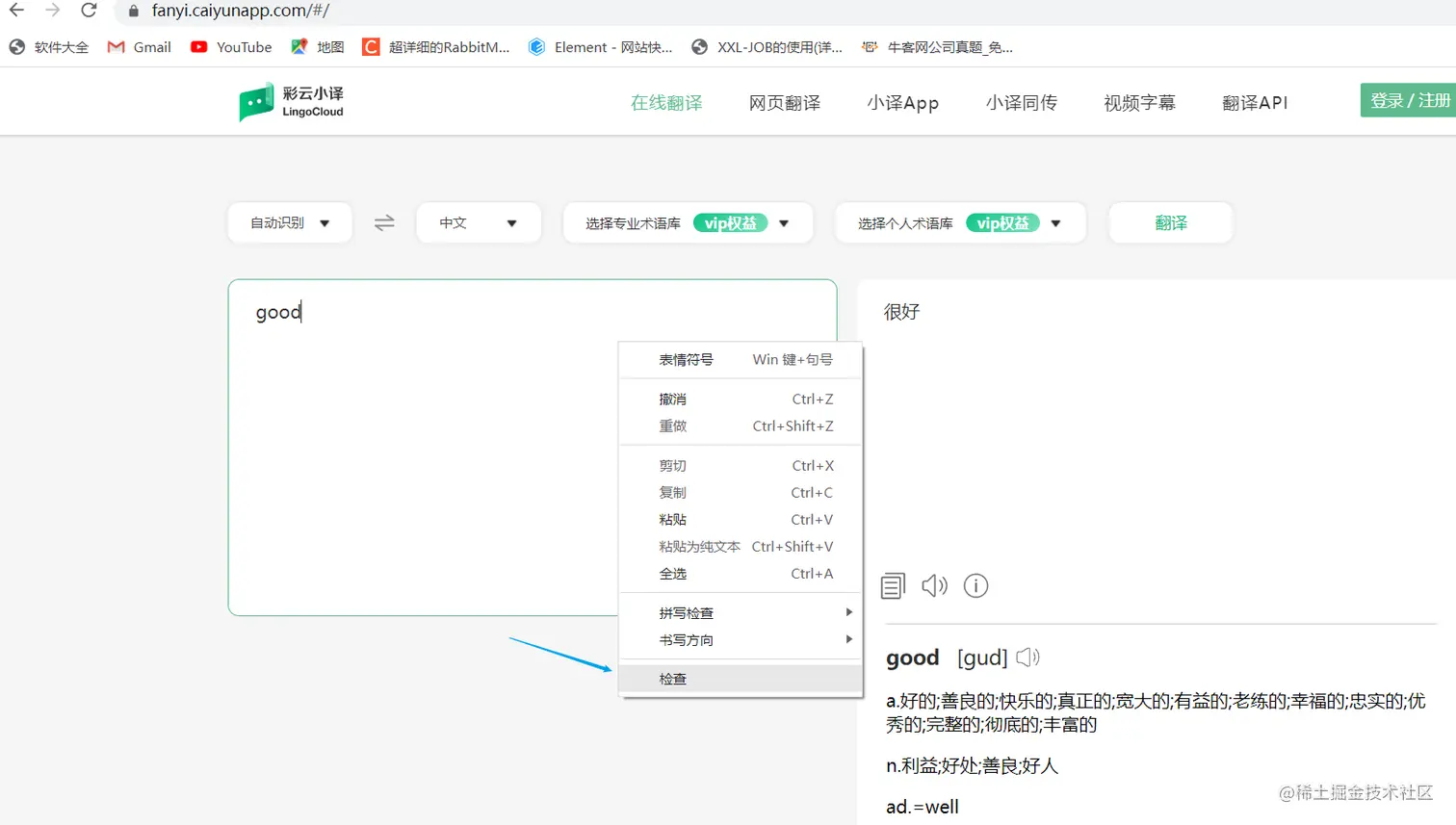Viewport: 1456px width, 825px height.
Task: Go to the 视频字幕 page
Action: click(1139, 103)
